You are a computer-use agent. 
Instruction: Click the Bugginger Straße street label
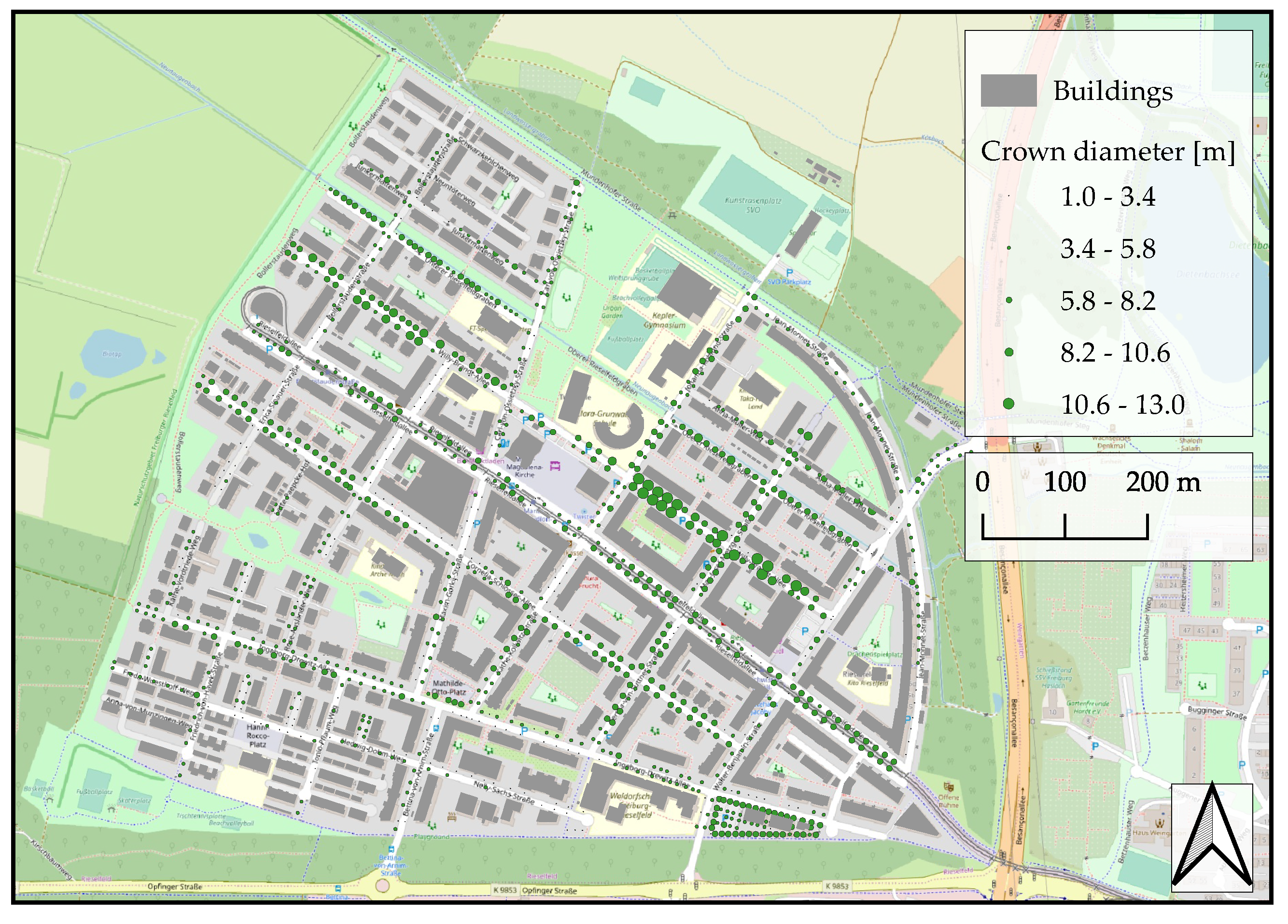(1217, 713)
